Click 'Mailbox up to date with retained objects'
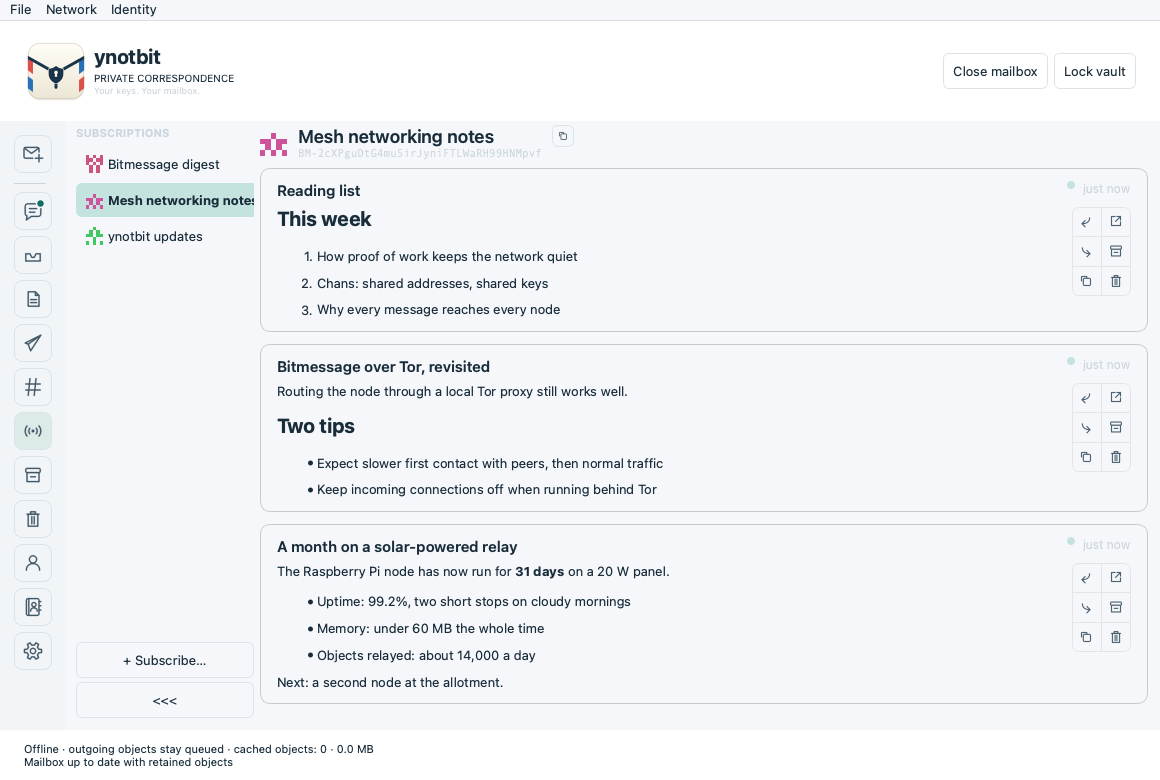The height and width of the screenshot is (780, 1160). point(128,762)
